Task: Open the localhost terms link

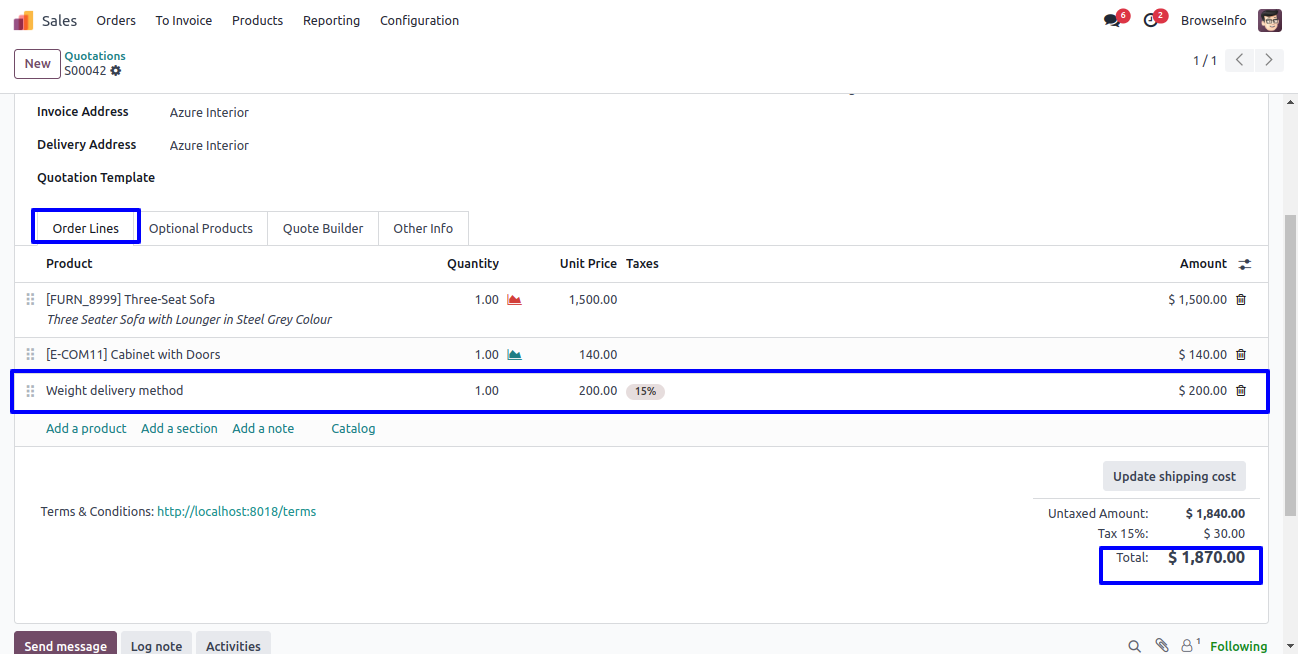Action: coord(236,511)
